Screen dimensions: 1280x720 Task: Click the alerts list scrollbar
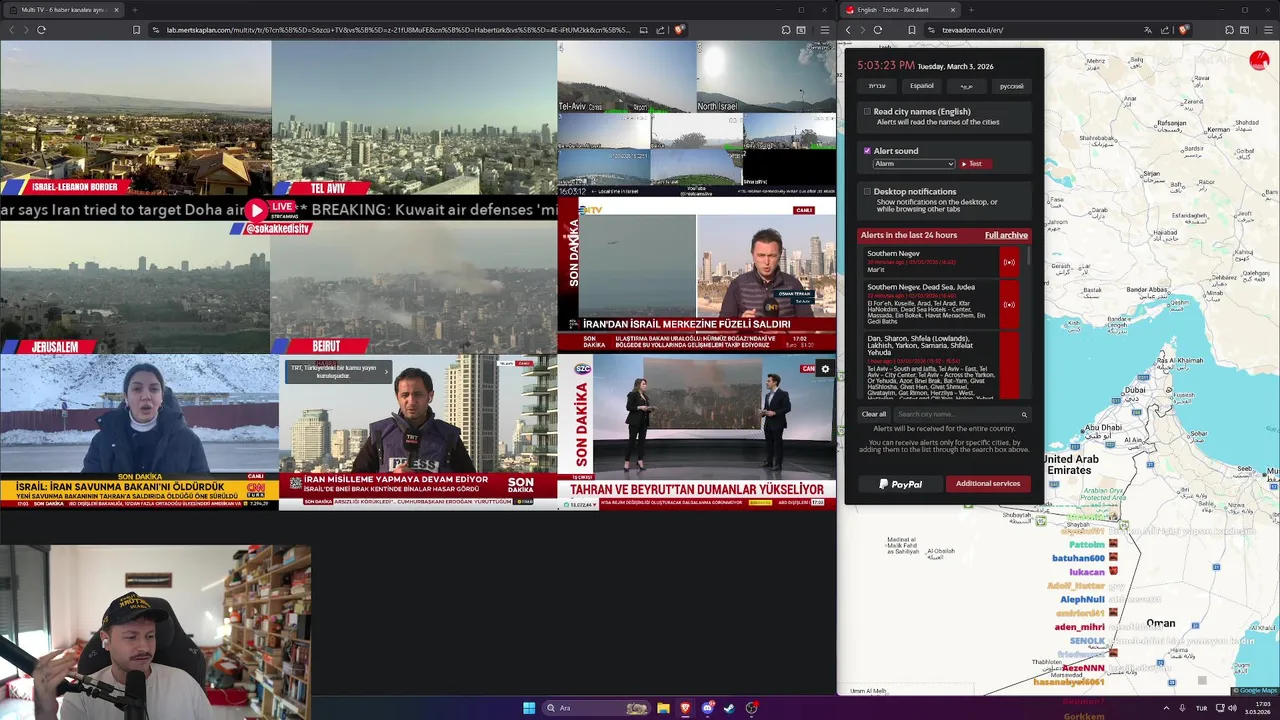coord(1027,256)
